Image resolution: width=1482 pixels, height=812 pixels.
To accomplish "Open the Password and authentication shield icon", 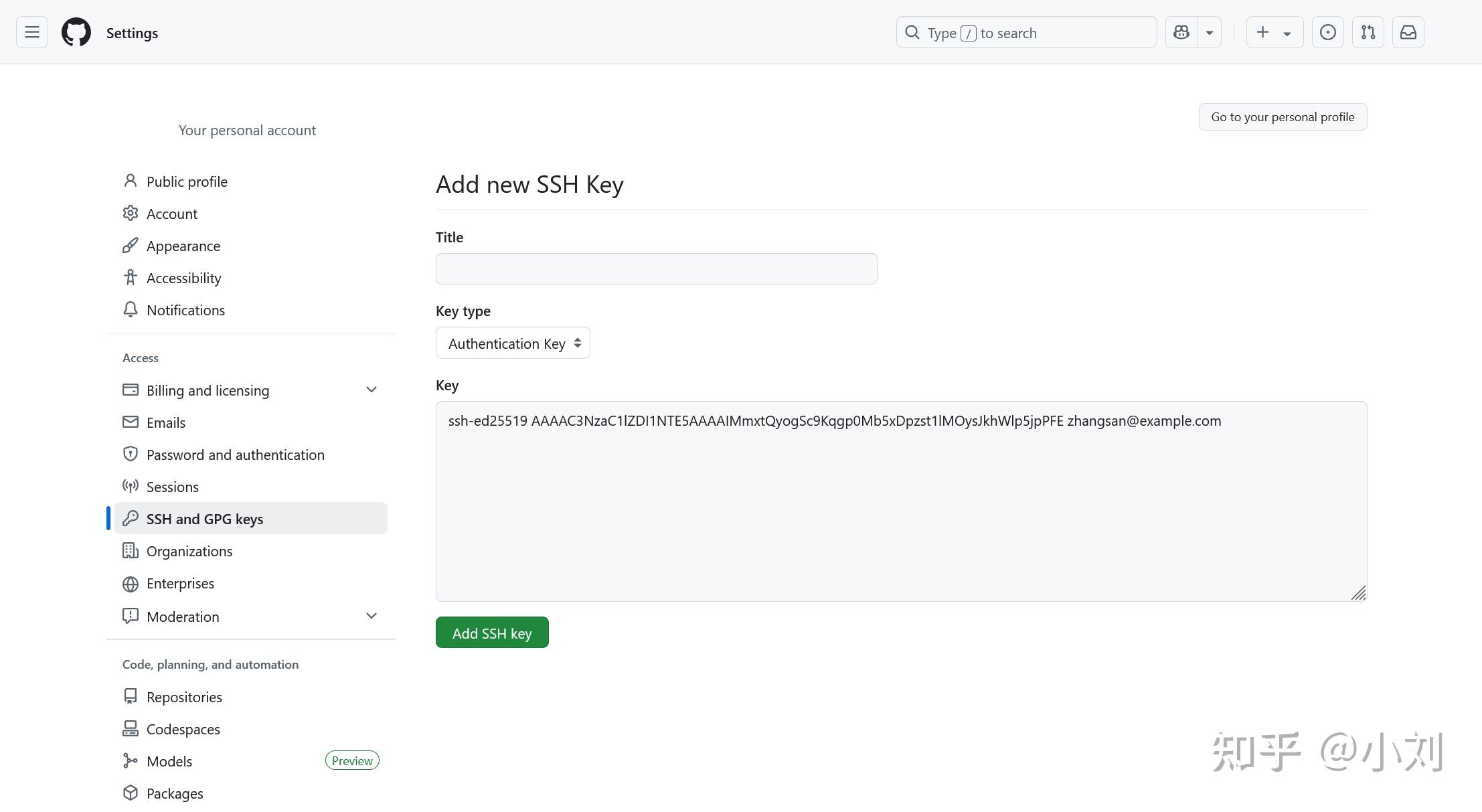I will pos(130,454).
